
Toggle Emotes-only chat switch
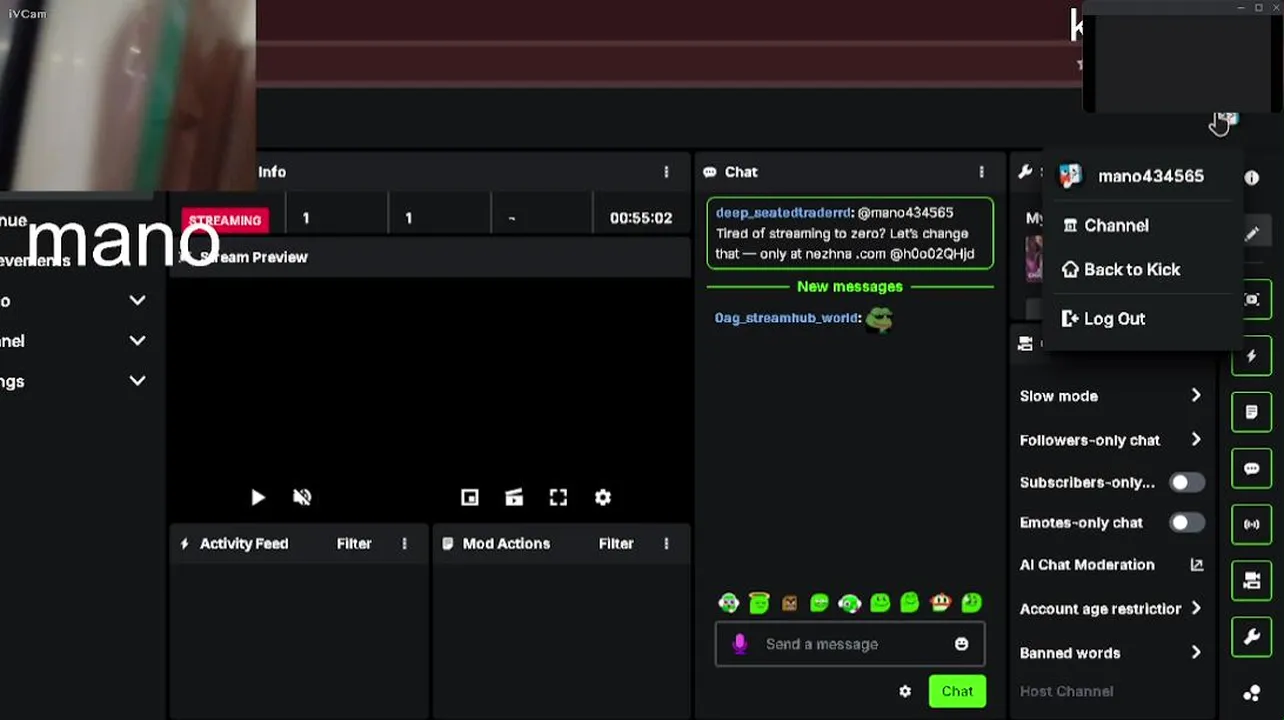[x=1186, y=523]
